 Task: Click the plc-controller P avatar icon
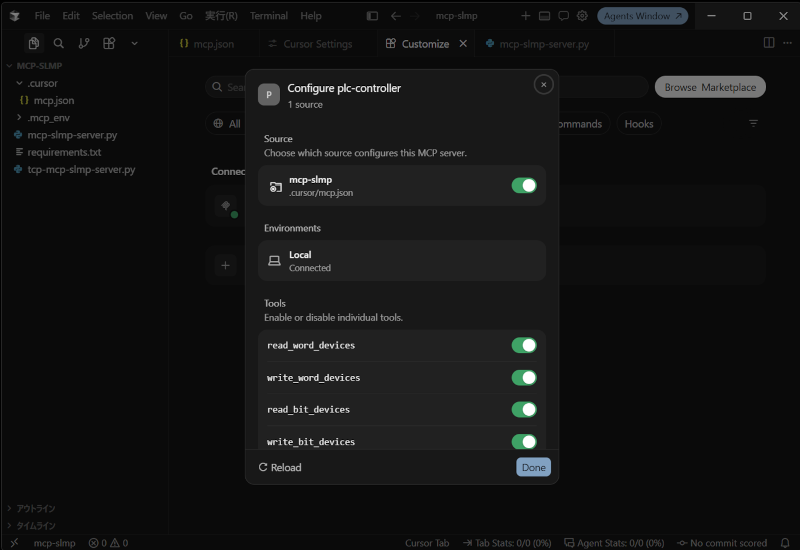coord(269,95)
